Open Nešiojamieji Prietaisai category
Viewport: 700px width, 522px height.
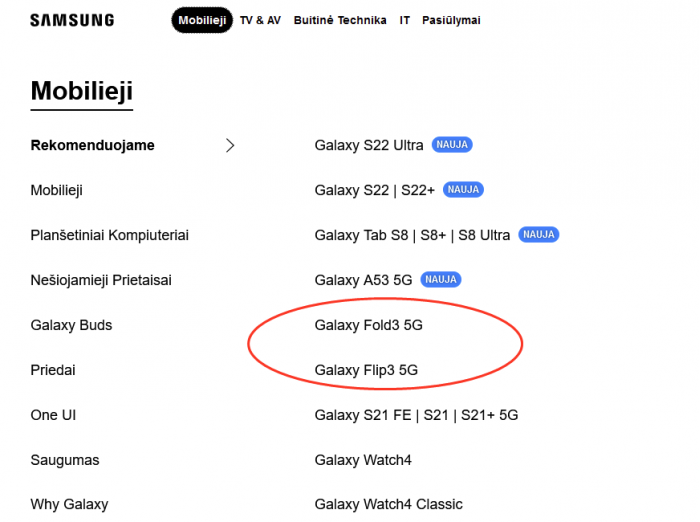(101, 280)
